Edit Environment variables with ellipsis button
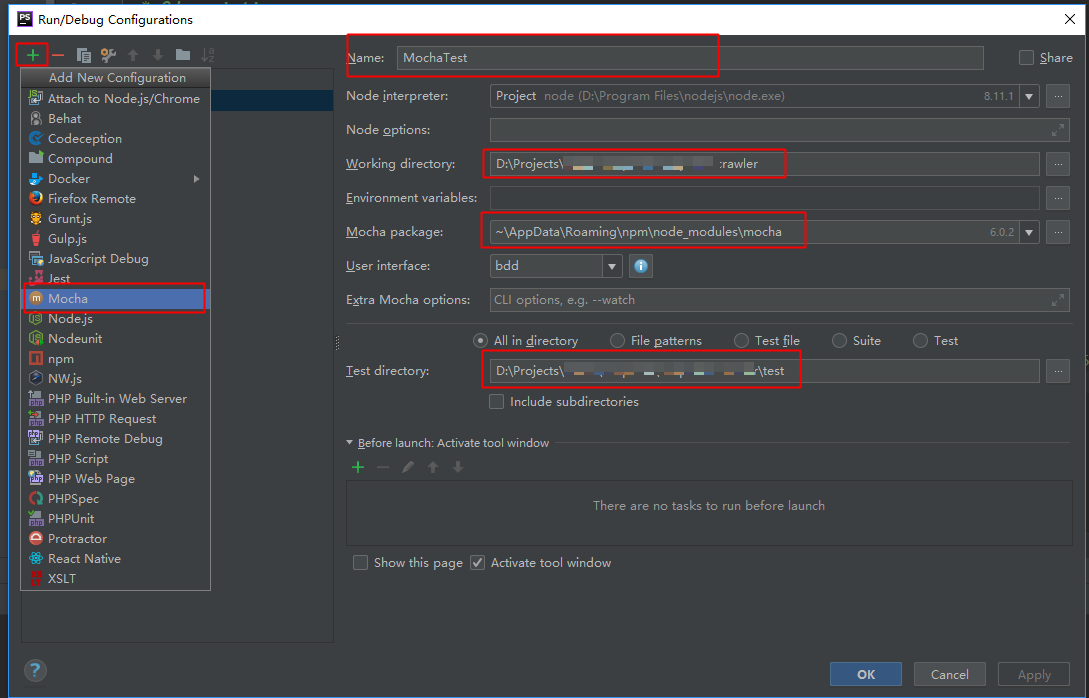This screenshot has width=1089, height=698. coord(1058,198)
